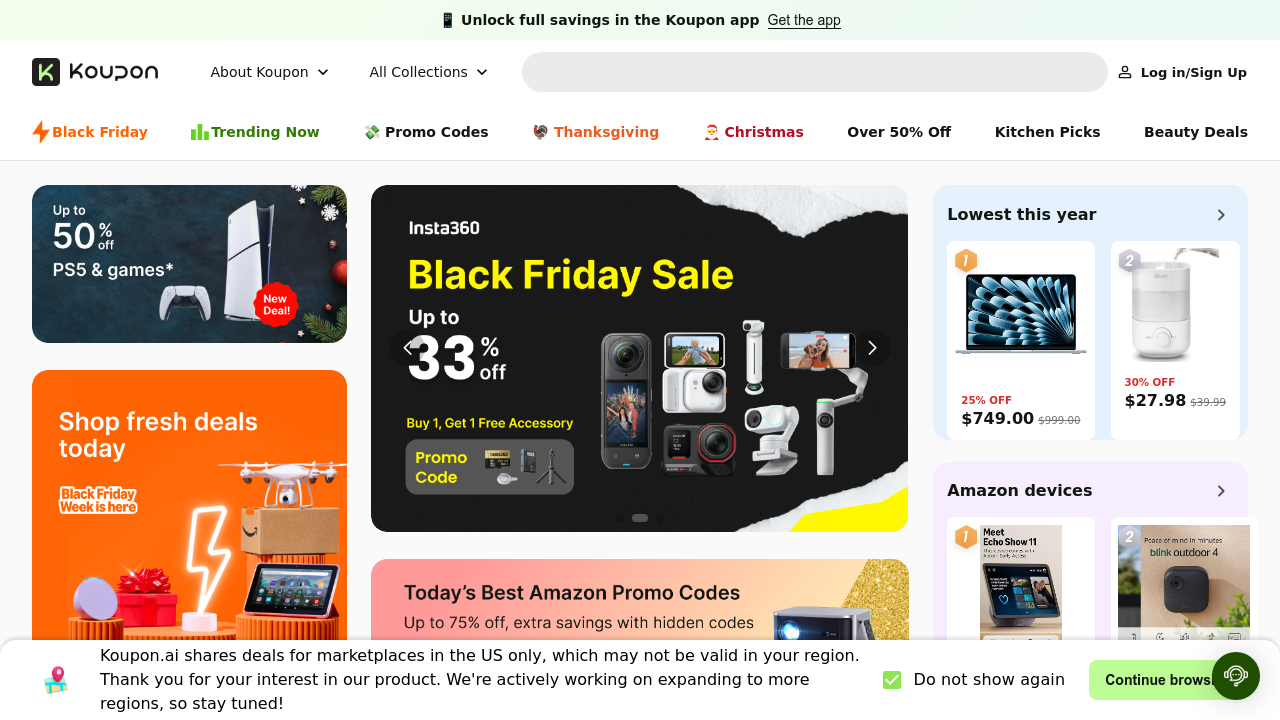Open the Kitchen Picks tab
Image resolution: width=1280 pixels, height=720 pixels.
coord(1047,132)
